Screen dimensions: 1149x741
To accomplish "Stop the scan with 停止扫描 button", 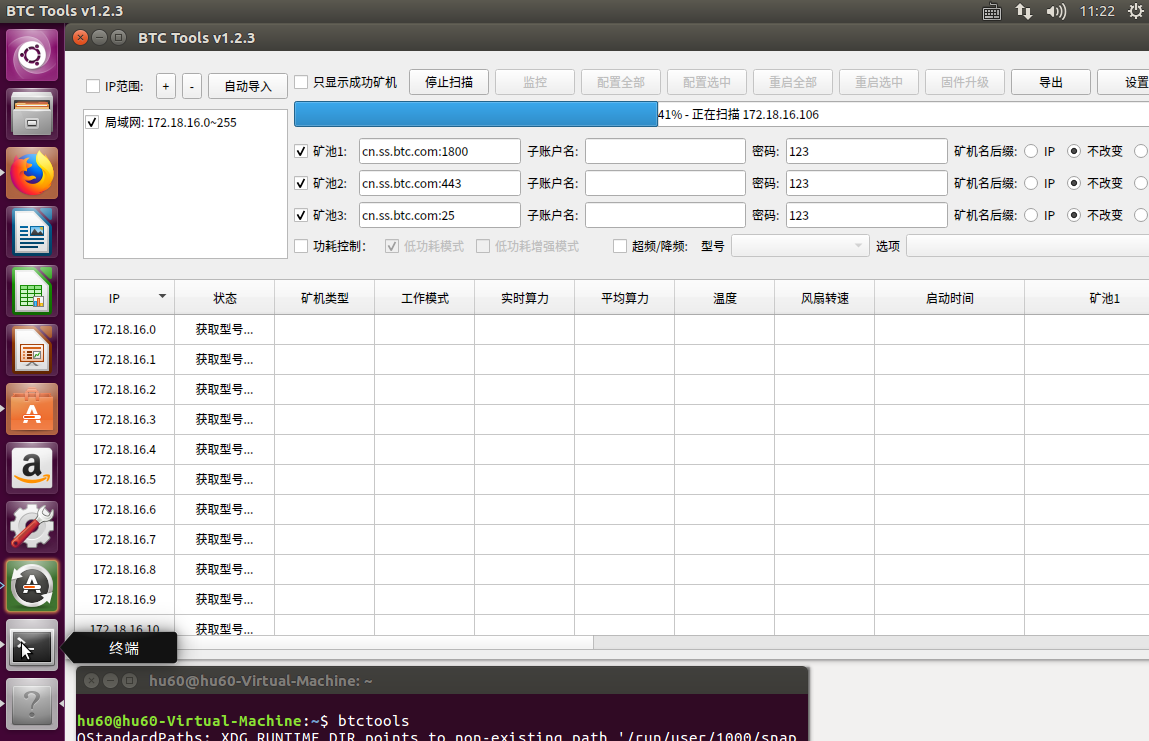I will tap(448, 82).
